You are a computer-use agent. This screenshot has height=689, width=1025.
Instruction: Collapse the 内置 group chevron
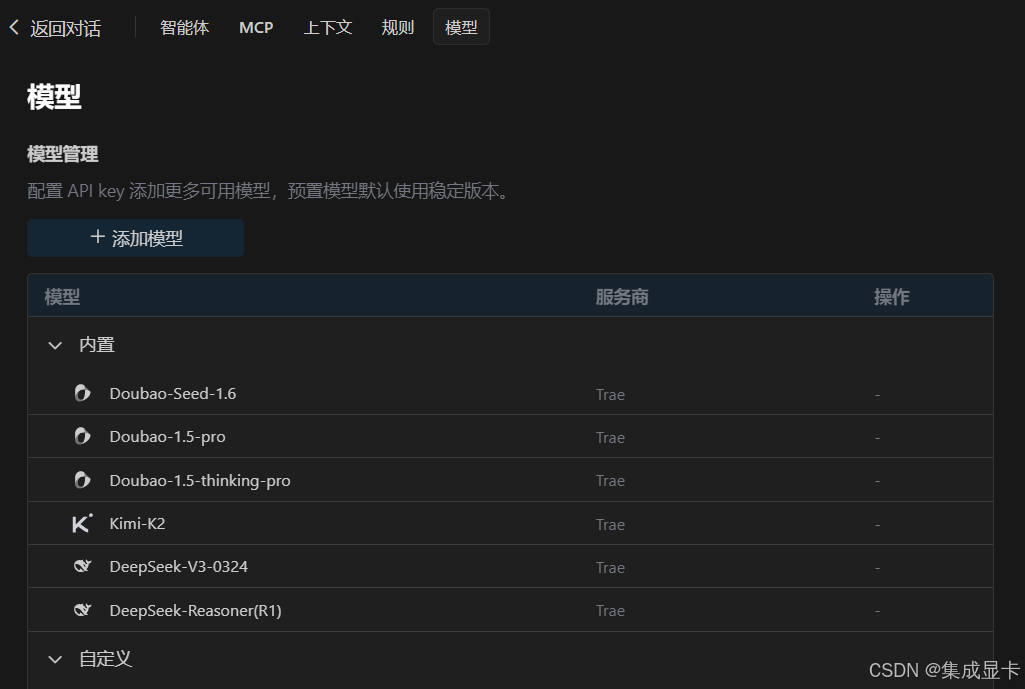click(x=55, y=345)
